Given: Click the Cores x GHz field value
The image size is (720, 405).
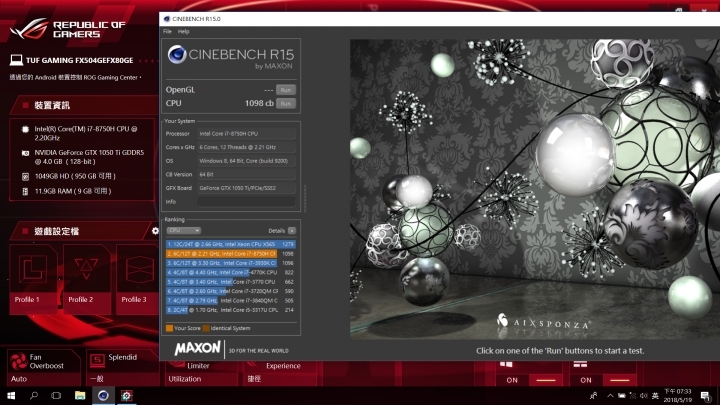Looking at the screenshot, I should pyautogui.click(x=247, y=147).
